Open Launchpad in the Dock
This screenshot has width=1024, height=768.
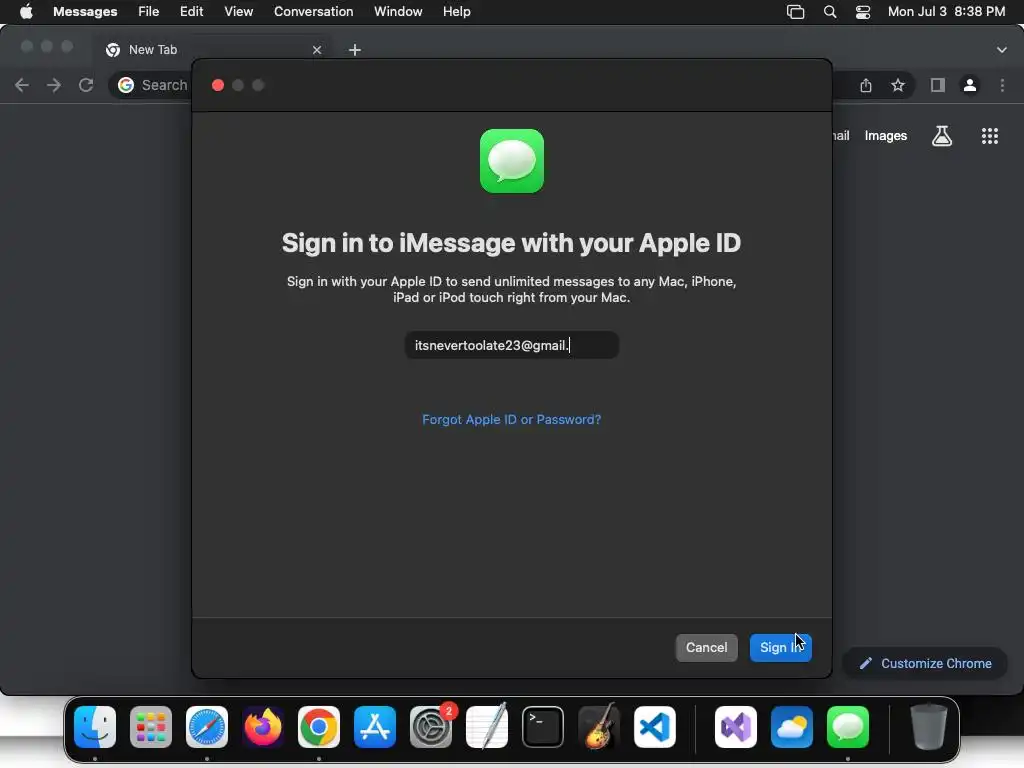tap(151, 727)
